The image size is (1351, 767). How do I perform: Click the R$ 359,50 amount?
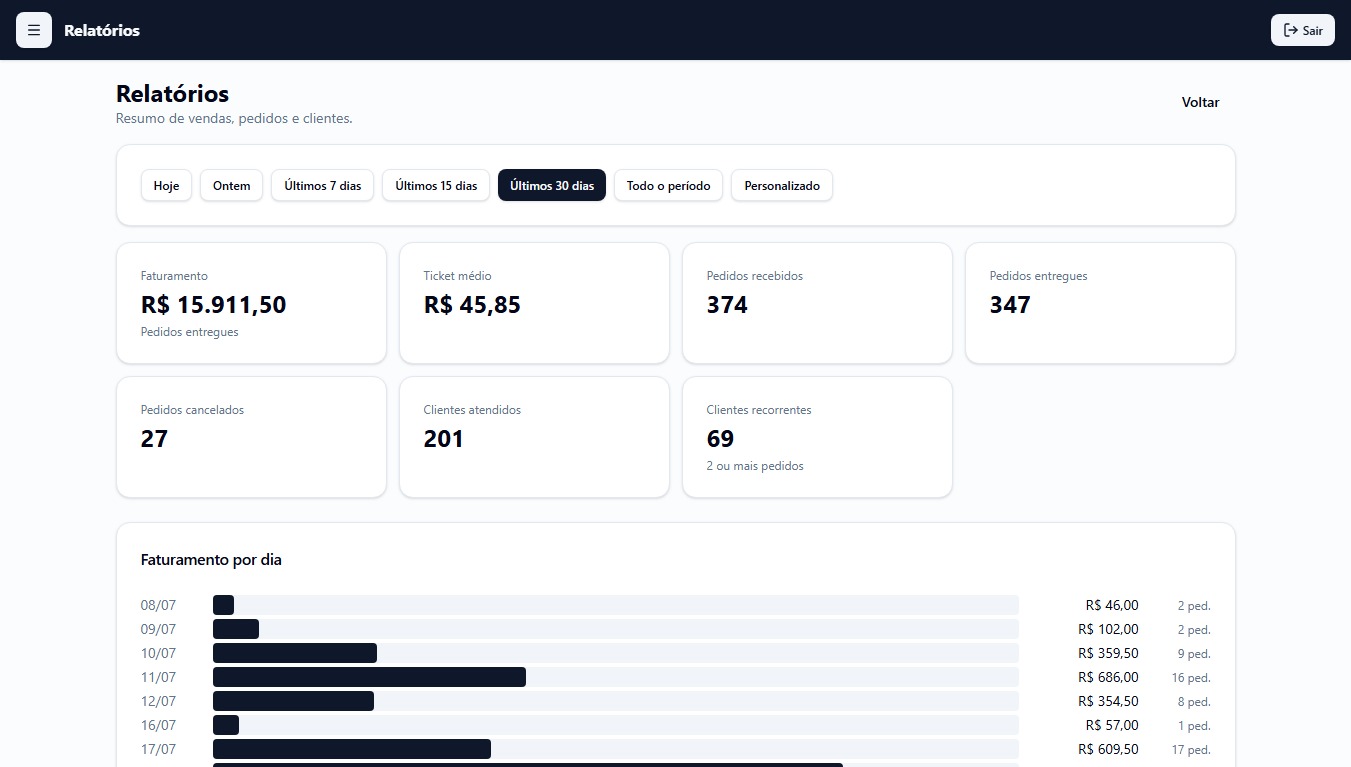1108,653
